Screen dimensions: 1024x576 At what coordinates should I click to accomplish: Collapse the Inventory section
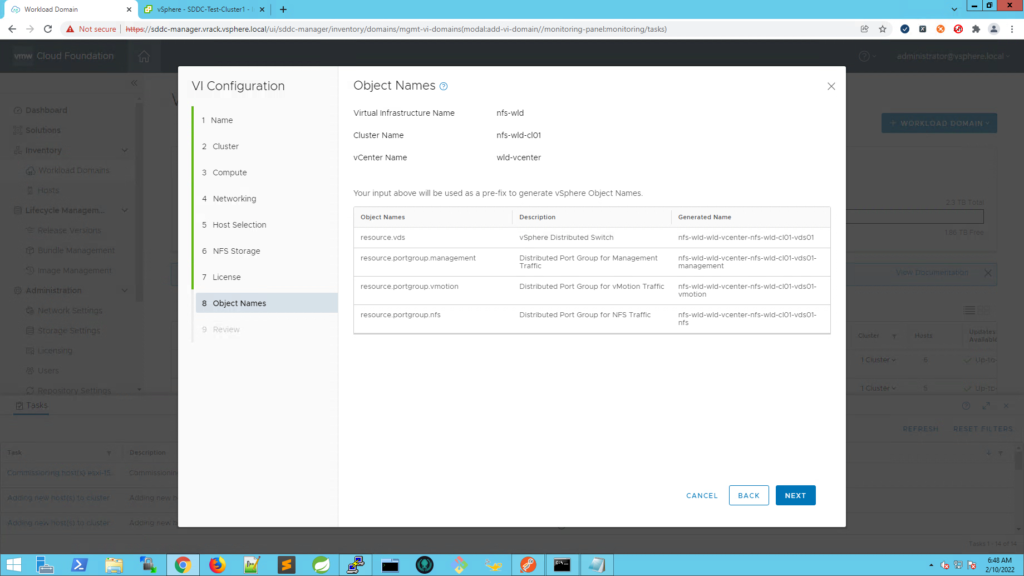pos(125,150)
